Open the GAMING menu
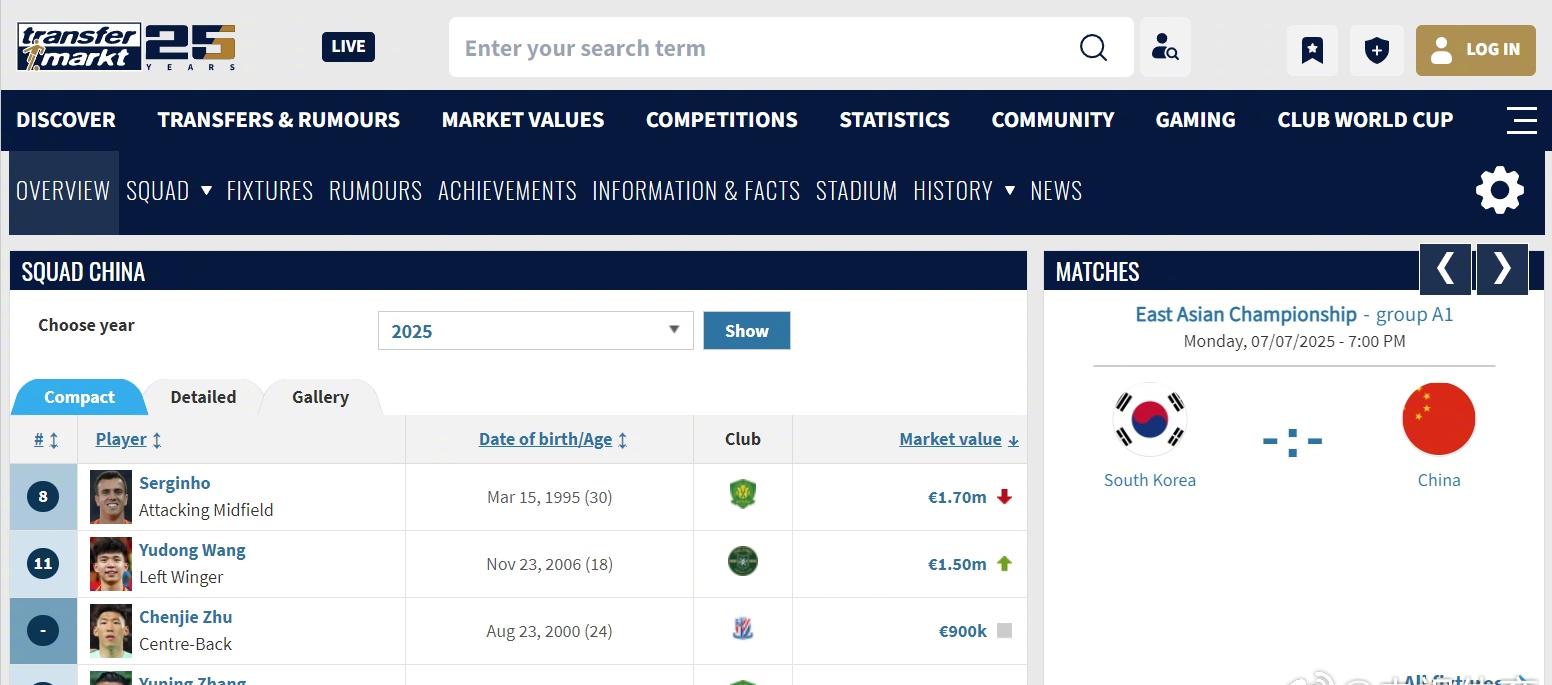 click(1196, 120)
